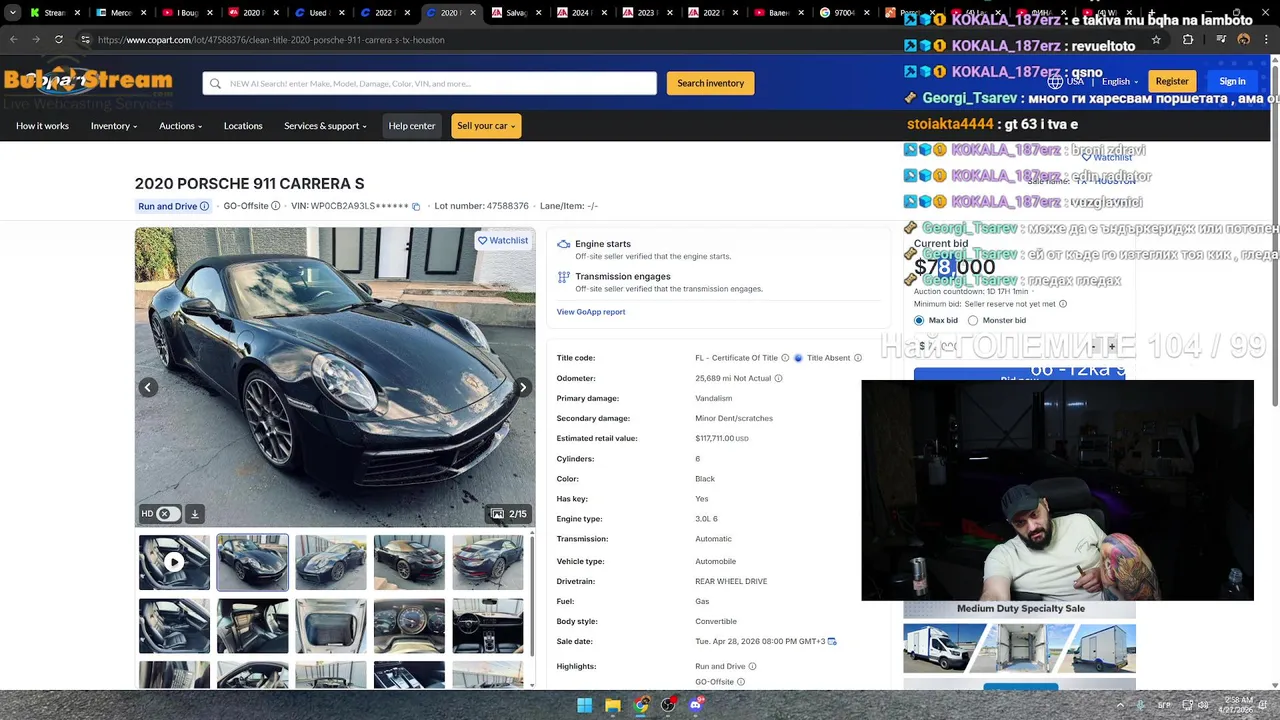Screen dimensions: 1280x720
Task: Open Help center
Action: (x=412, y=126)
